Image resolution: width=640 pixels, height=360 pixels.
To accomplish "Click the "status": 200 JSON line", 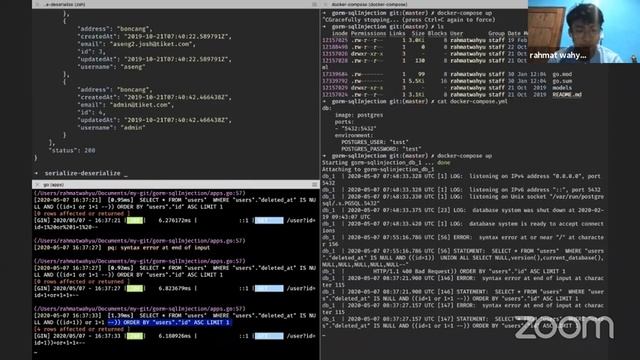I will pos(72,151).
